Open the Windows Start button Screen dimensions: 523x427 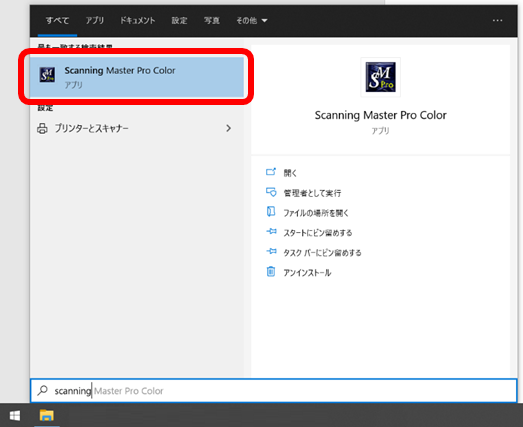click(x=15, y=416)
